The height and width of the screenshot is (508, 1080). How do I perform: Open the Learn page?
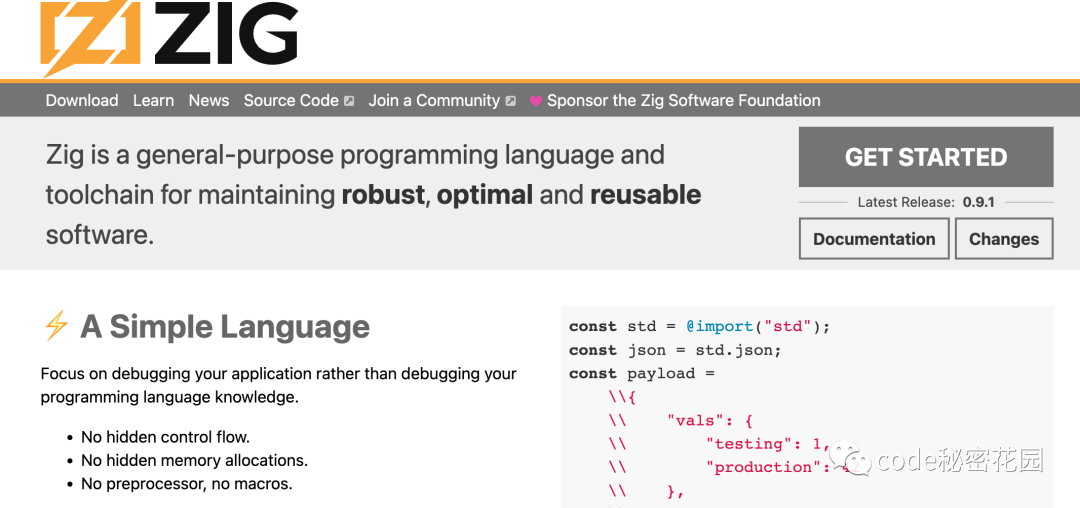coord(154,100)
